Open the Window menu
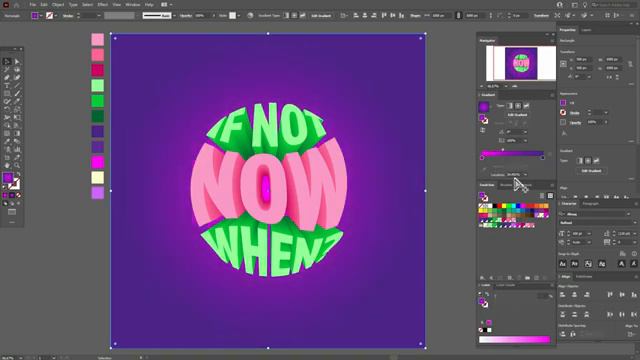This screenshot has height=360, width=640. pyautogui.click(x=133, y=4)
